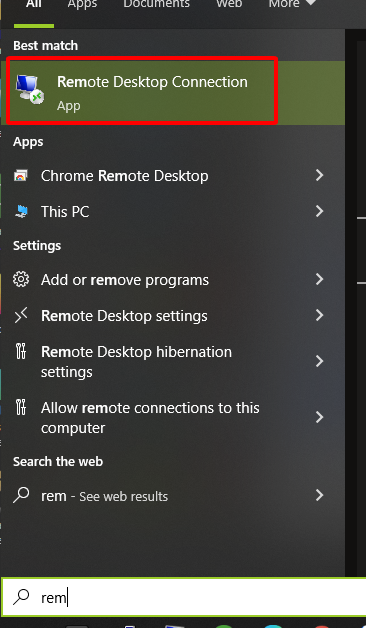Click the search text box containing rem

click(183, 597)
